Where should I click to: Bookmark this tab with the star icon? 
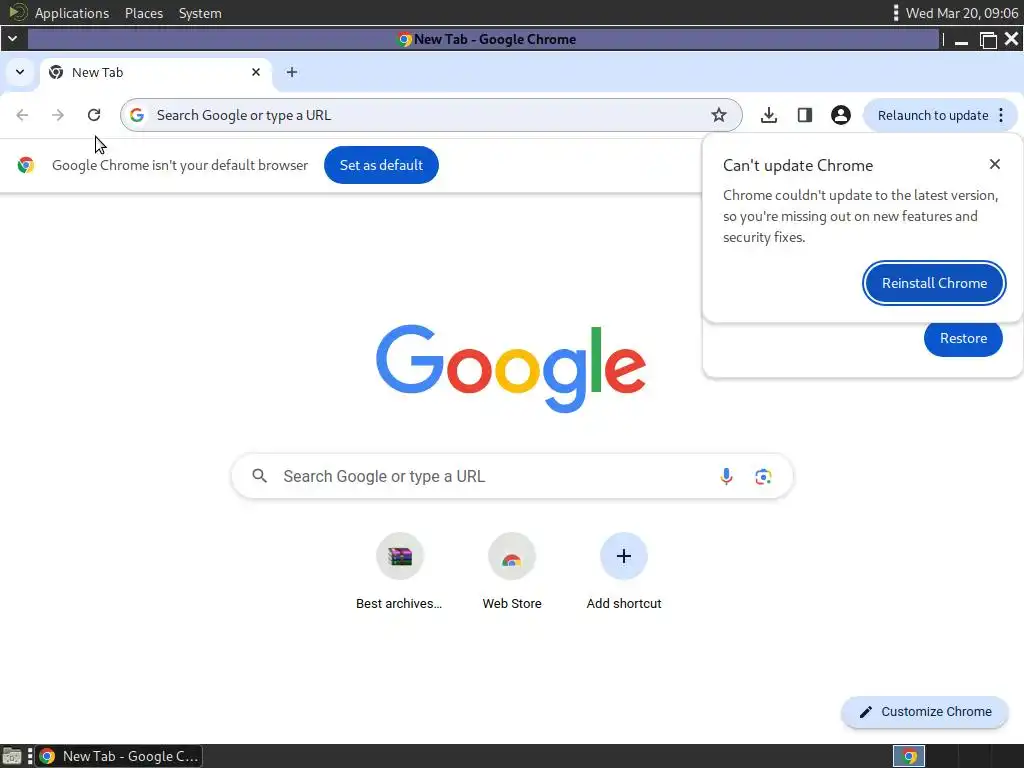tap(718, 116)
